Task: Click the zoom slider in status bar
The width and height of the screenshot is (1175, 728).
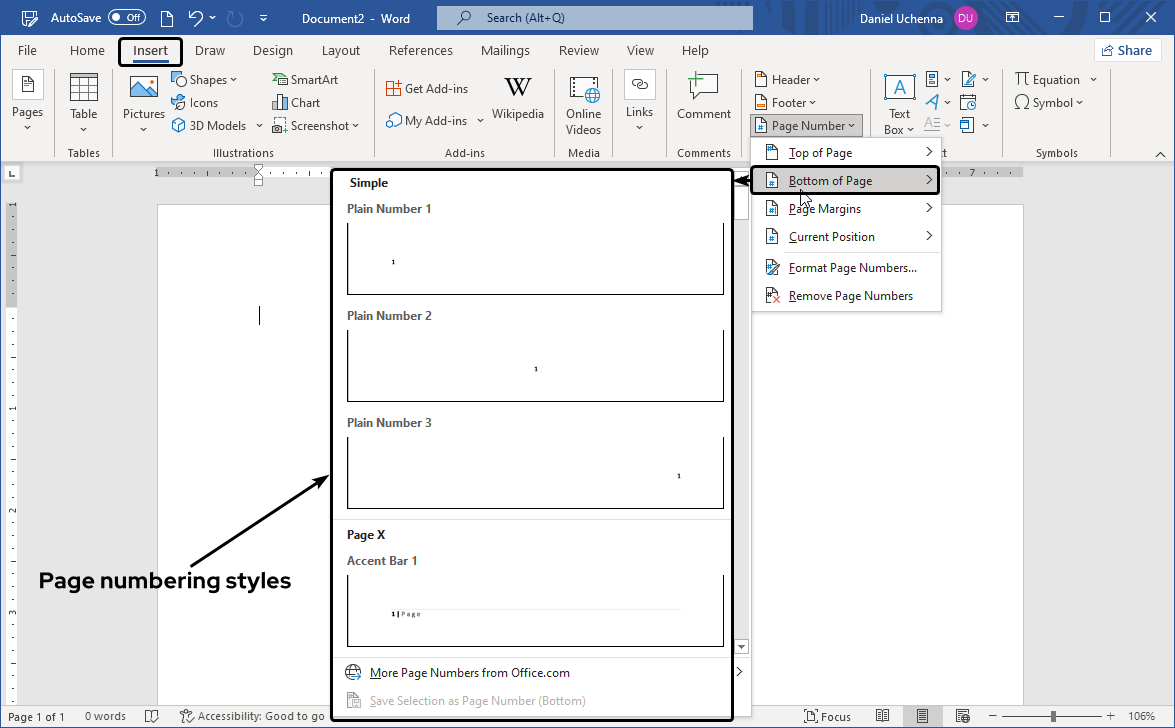Action: (1052, 716)
